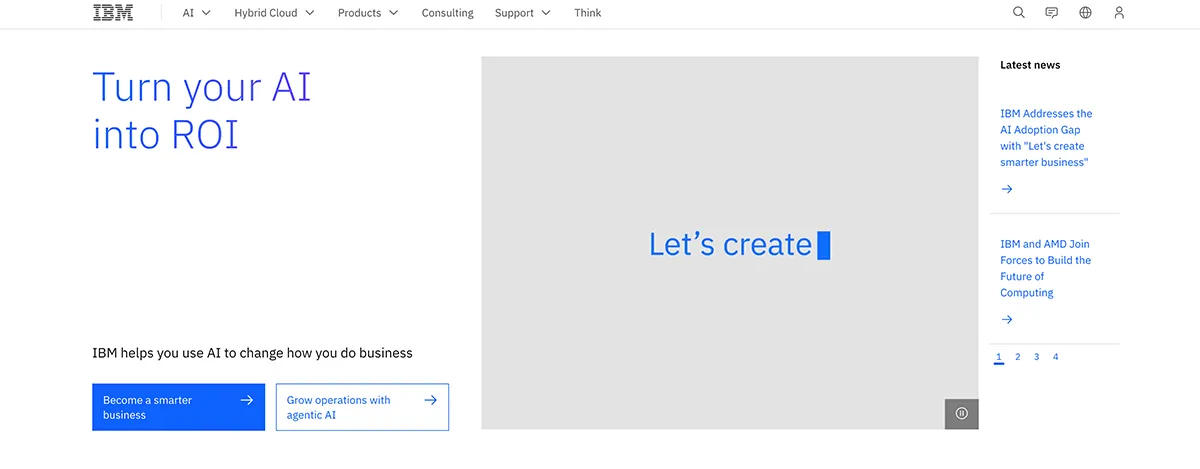Click arrow under IBM and AMD Join Forces
This screenshot has width=1200, height=469.
click(x=1007, y=320)
